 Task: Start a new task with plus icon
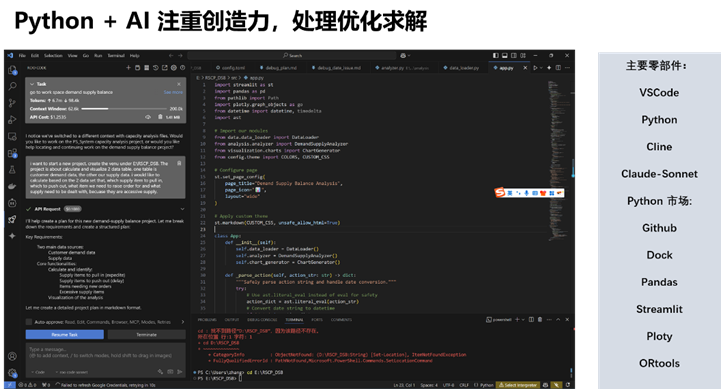click(129, 68)
